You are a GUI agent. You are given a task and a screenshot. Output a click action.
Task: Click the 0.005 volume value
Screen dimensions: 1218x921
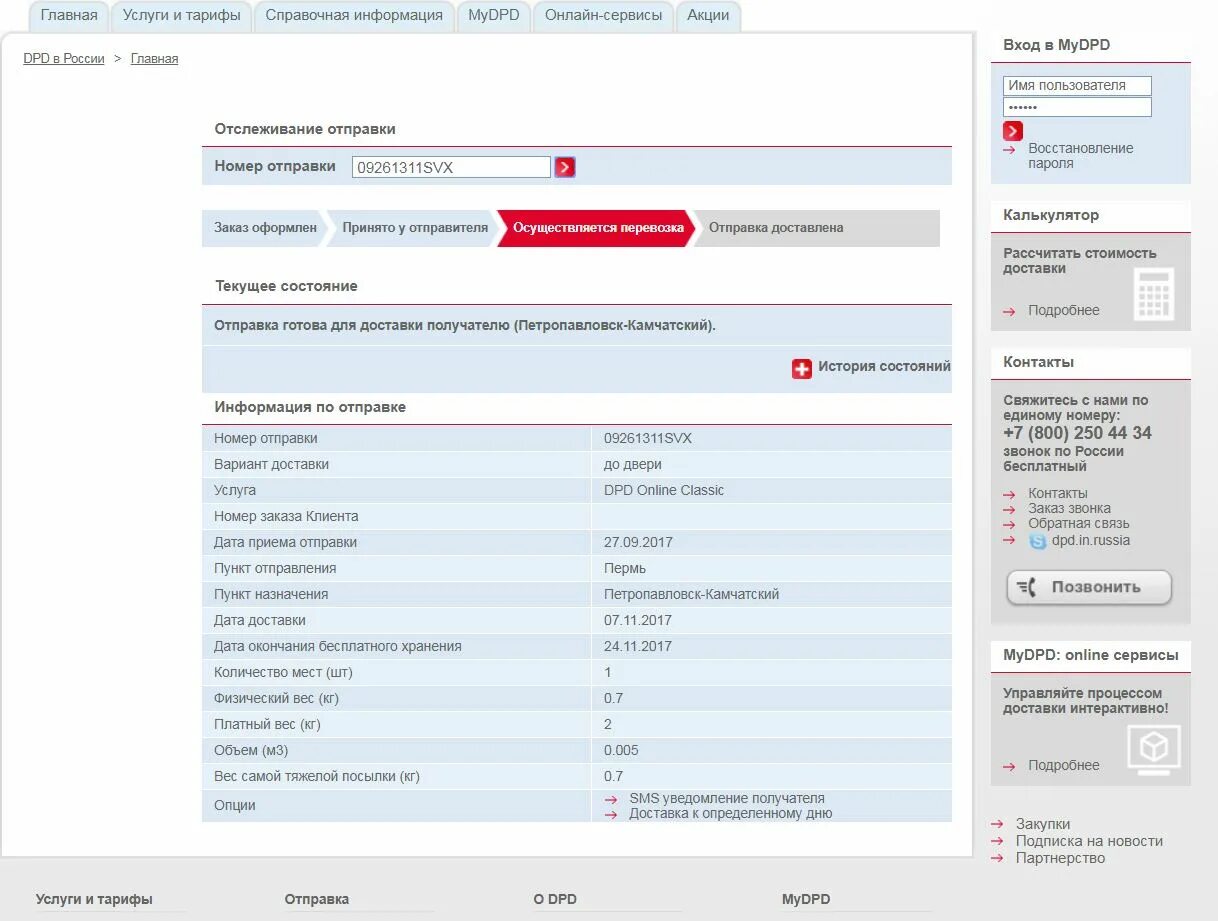621,751
